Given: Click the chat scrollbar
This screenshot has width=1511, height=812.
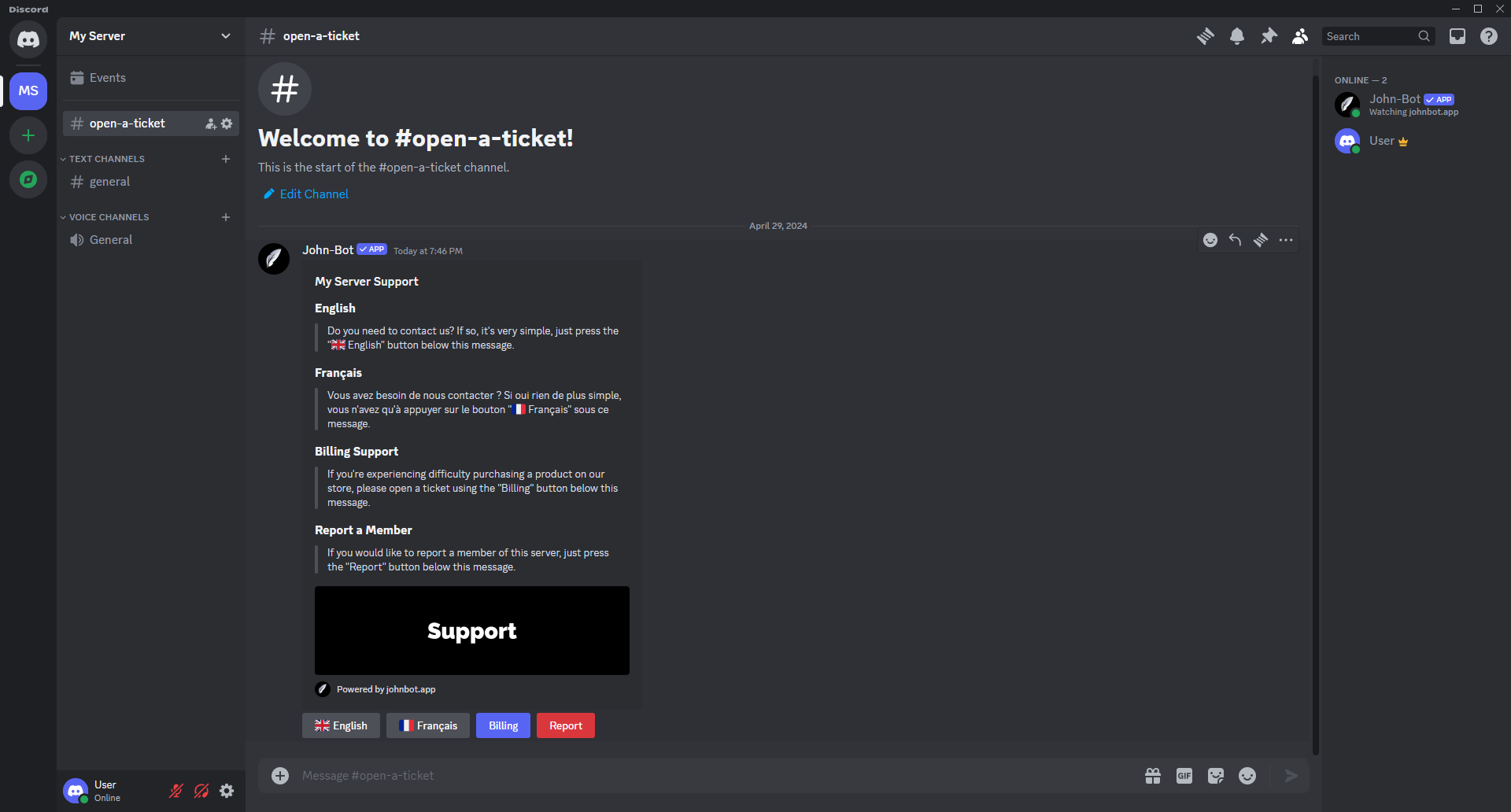Looking at the screenshot, I should point(1315,409).
